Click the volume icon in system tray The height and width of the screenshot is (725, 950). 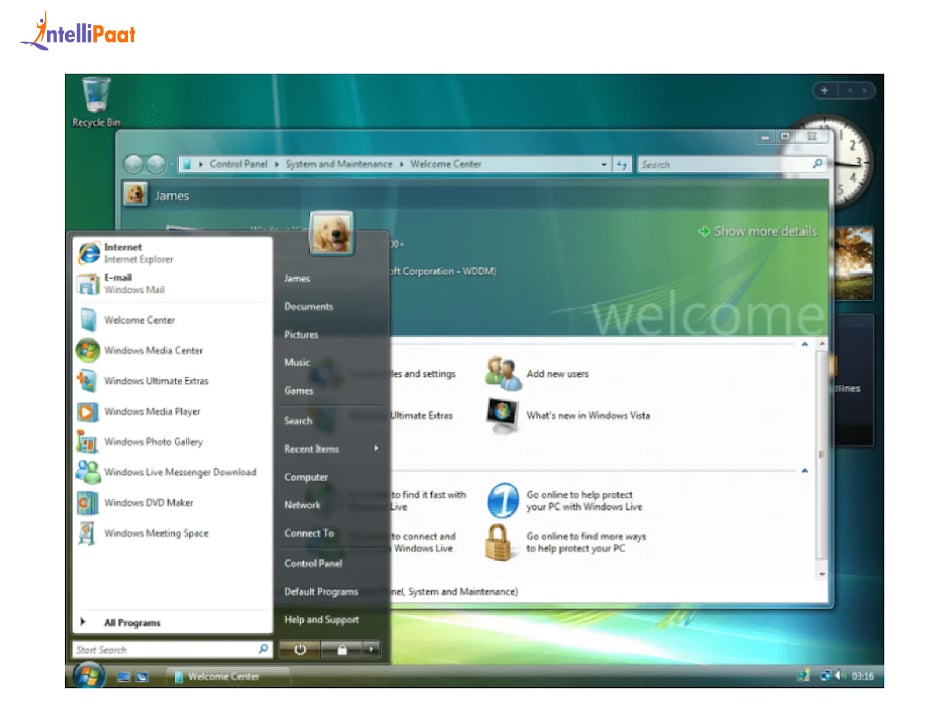(x=840, y=675)
